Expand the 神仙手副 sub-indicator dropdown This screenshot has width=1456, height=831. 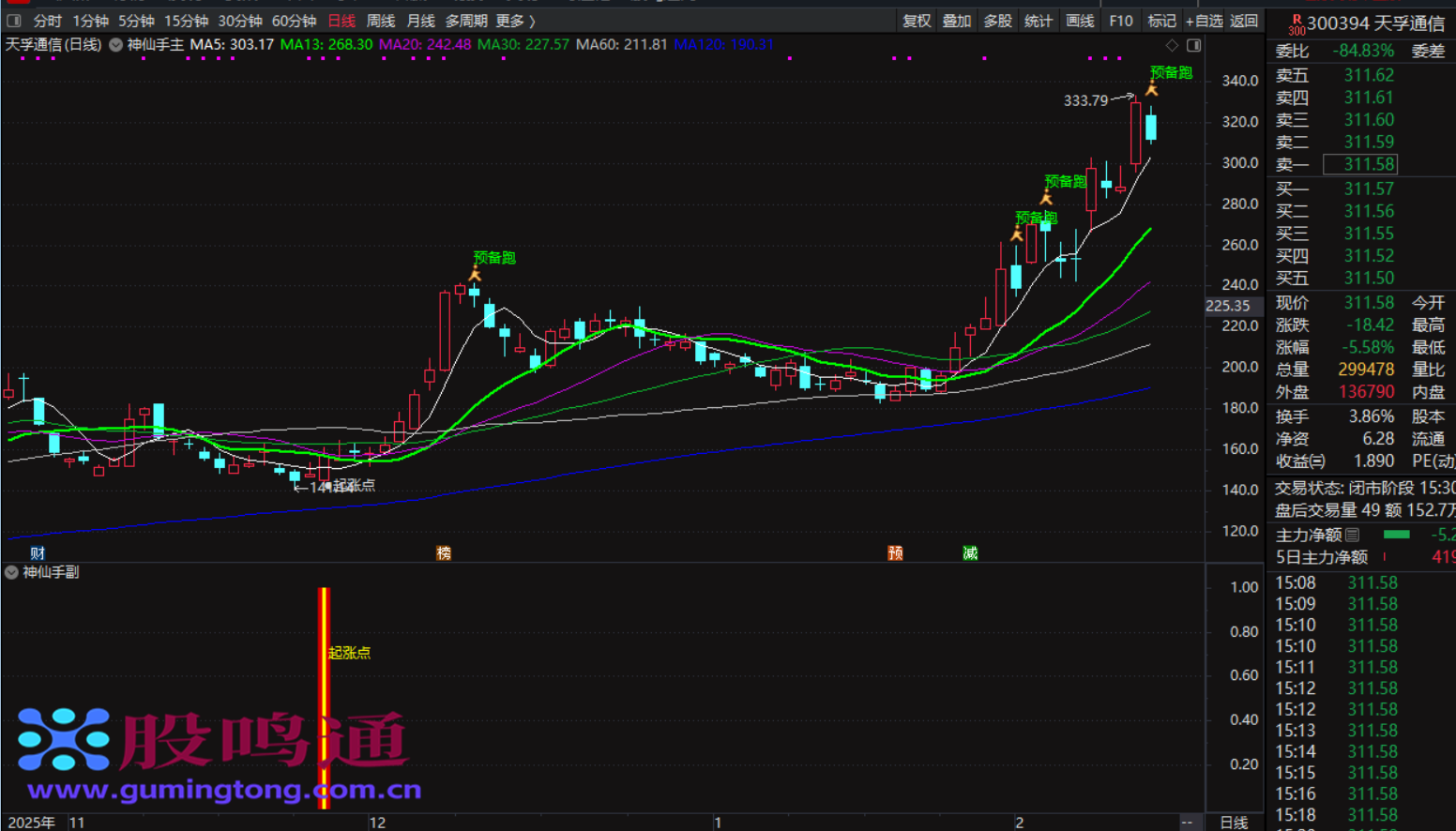pos(11,572)
